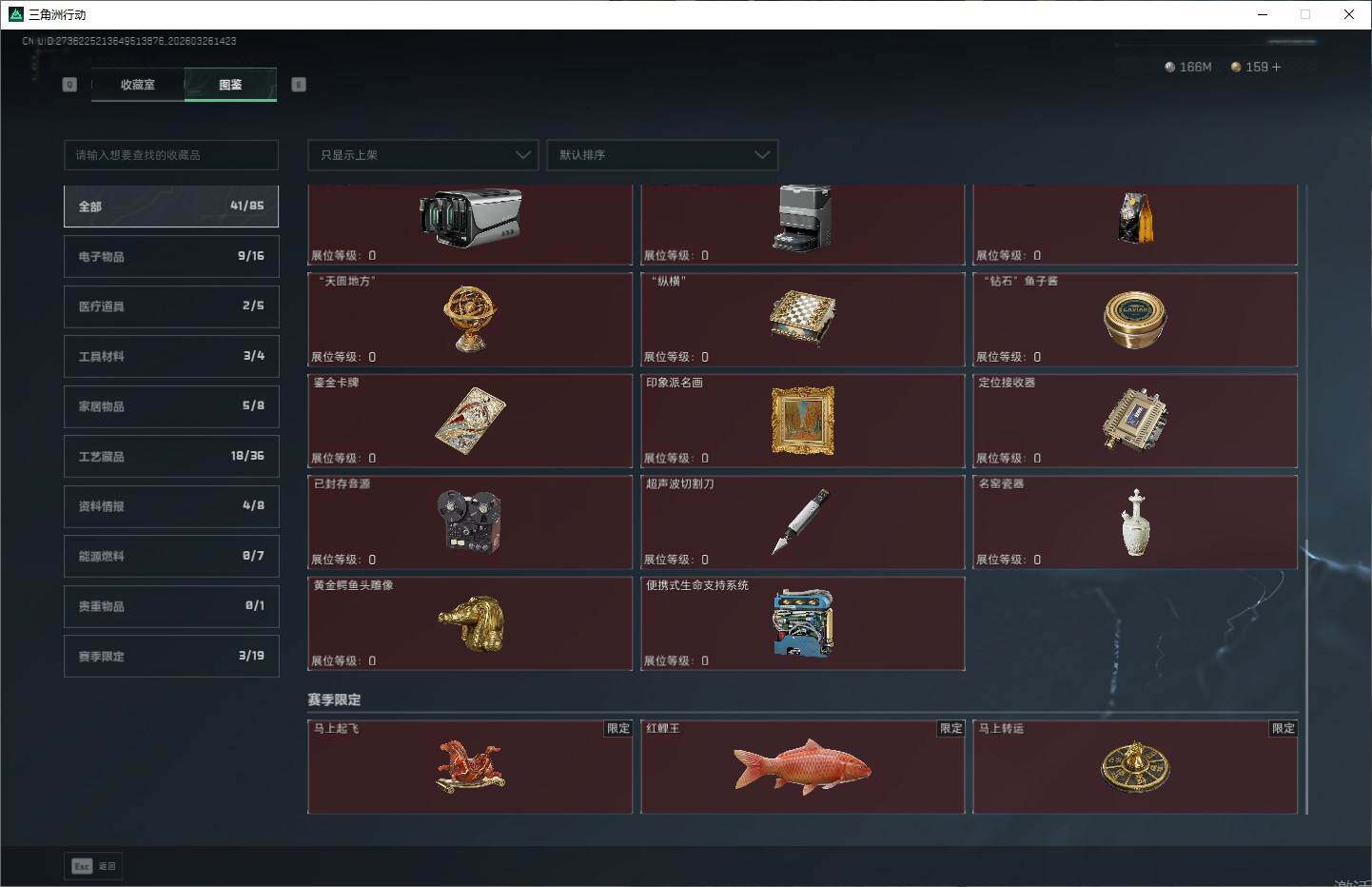
Task: Select the 电子物品 9/16 category
Action: tap(171, 256)
